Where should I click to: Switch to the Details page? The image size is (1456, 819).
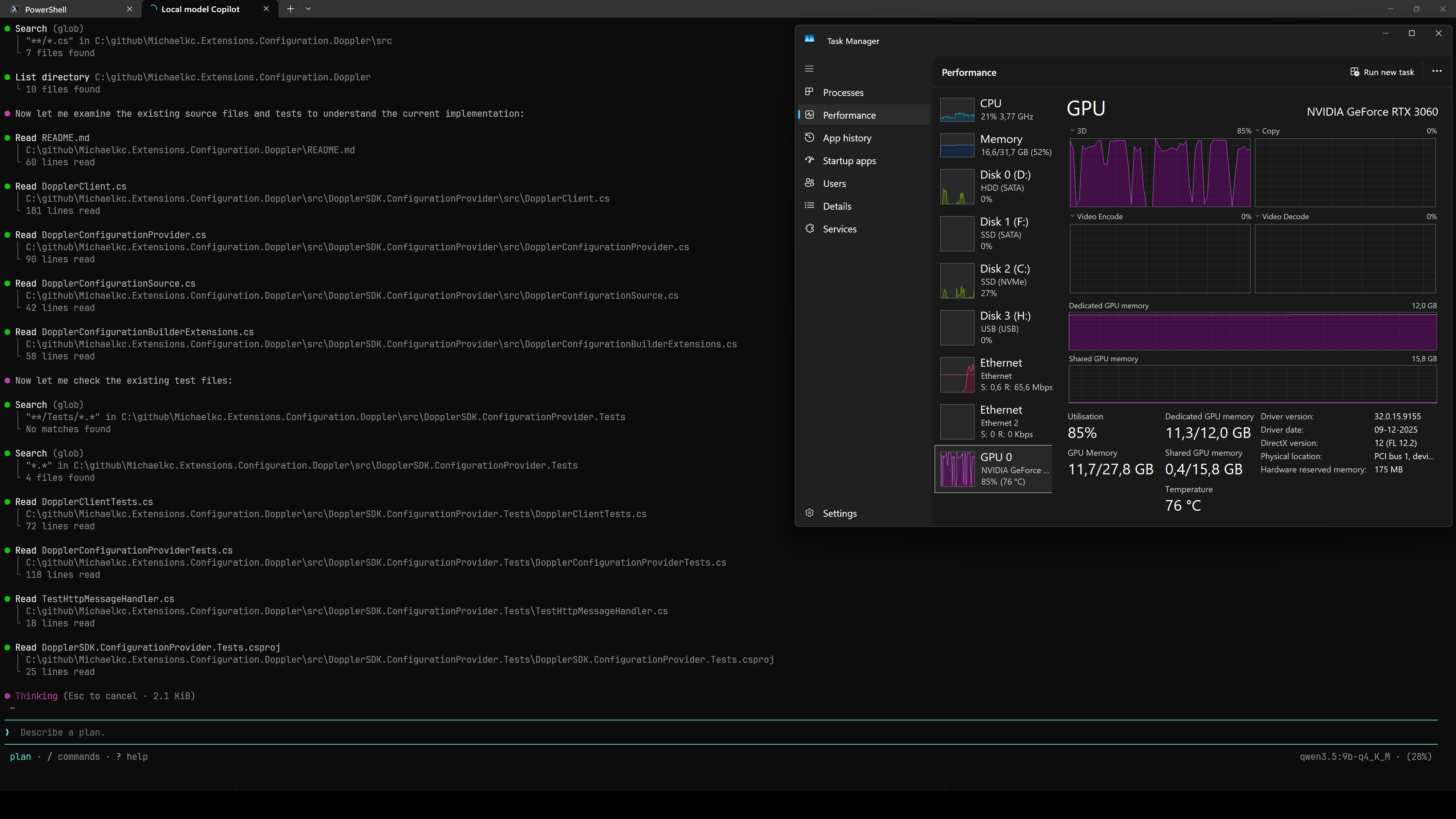pos(864,206)
